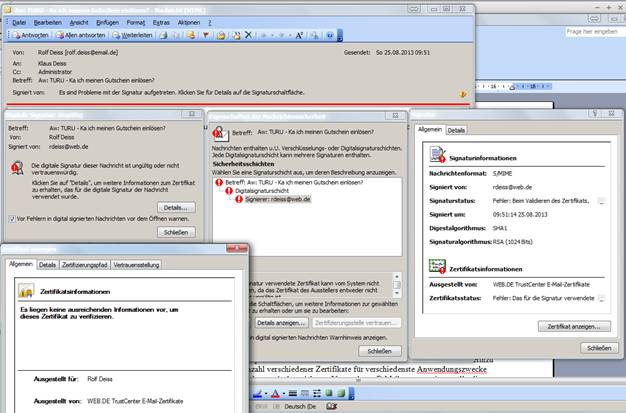626x413 pixels.
Task: Click scroll down arrow of error description box
Action: 397,293
